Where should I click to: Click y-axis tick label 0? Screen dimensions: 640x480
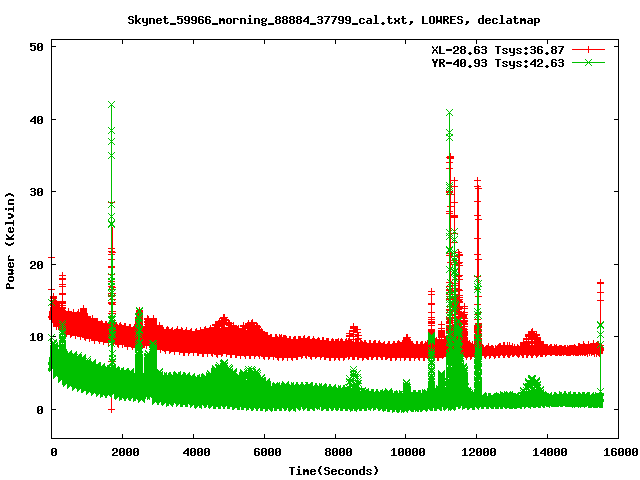coord(40,410)
